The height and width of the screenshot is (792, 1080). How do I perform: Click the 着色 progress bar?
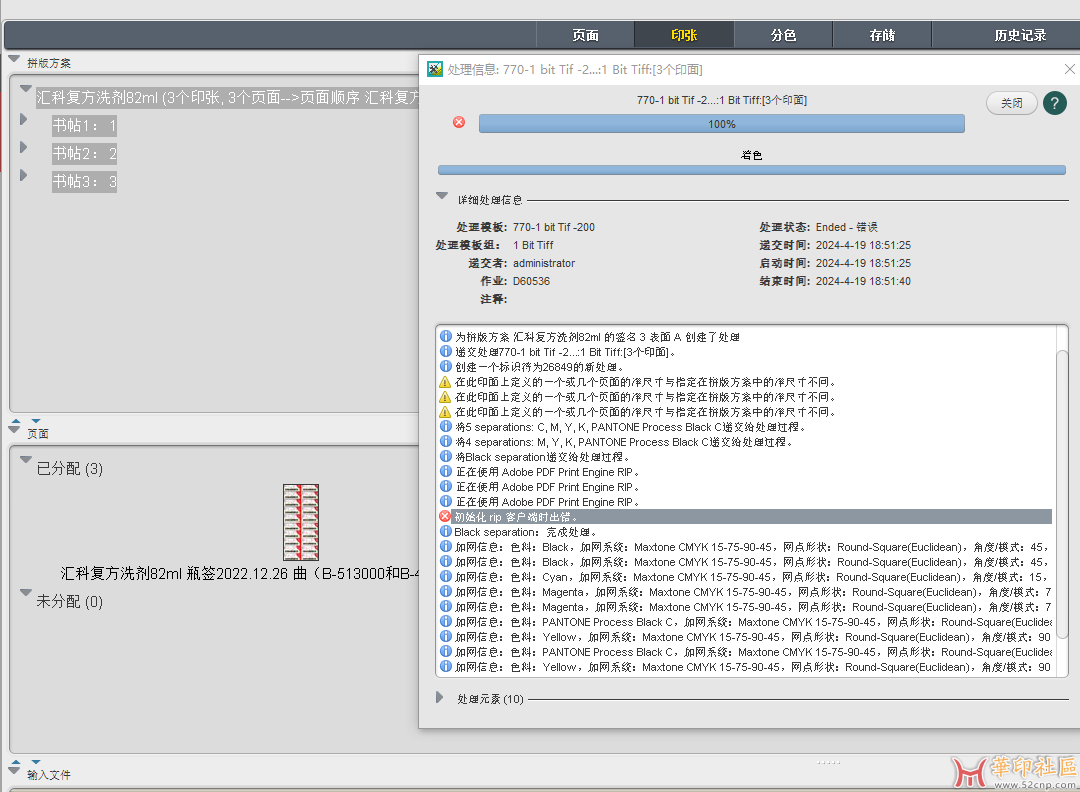click(751, 170)
